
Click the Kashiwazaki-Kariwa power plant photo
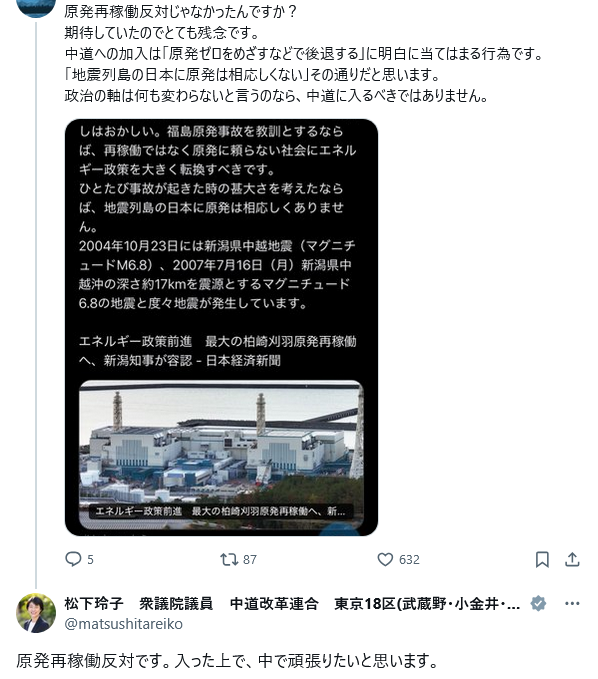(221, 455)
